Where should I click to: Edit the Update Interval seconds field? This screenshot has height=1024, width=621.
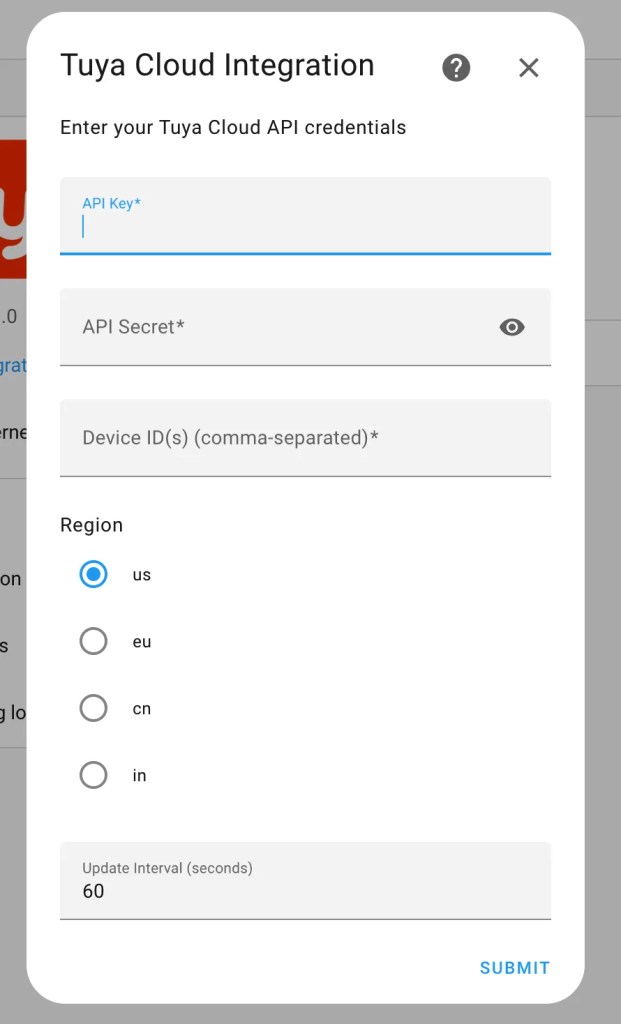coord(305,880)
